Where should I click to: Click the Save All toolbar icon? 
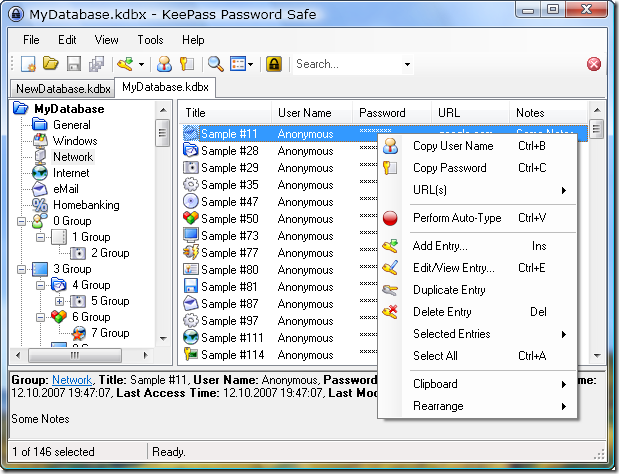coord(96,64)
